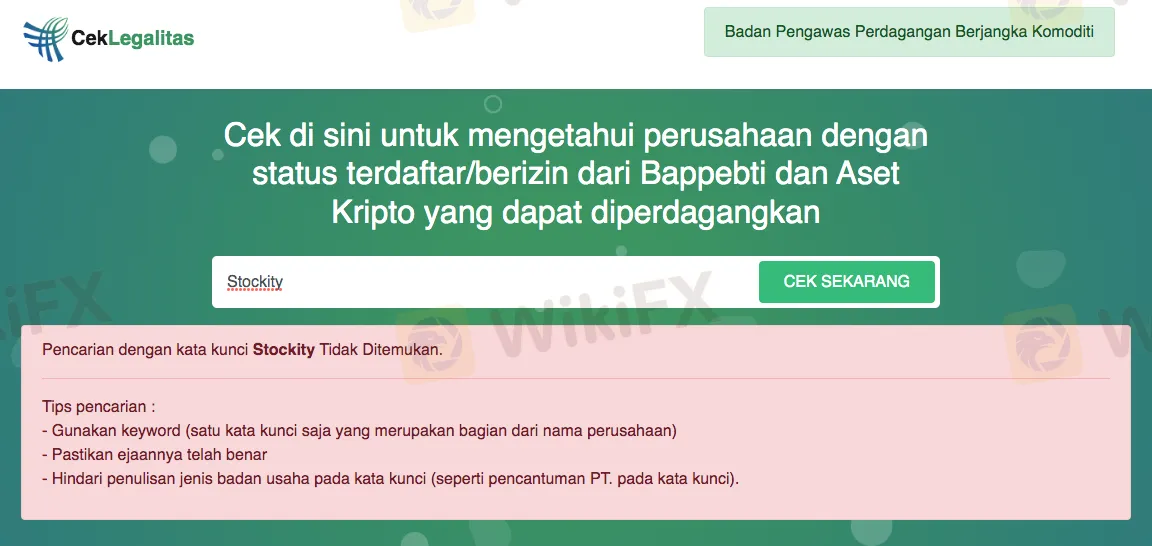Click the Badan Pengawas Perdagangan Berjangka Komoditi banner
The width and height of the screenshot is (1152, 546).
coord(909,32)
